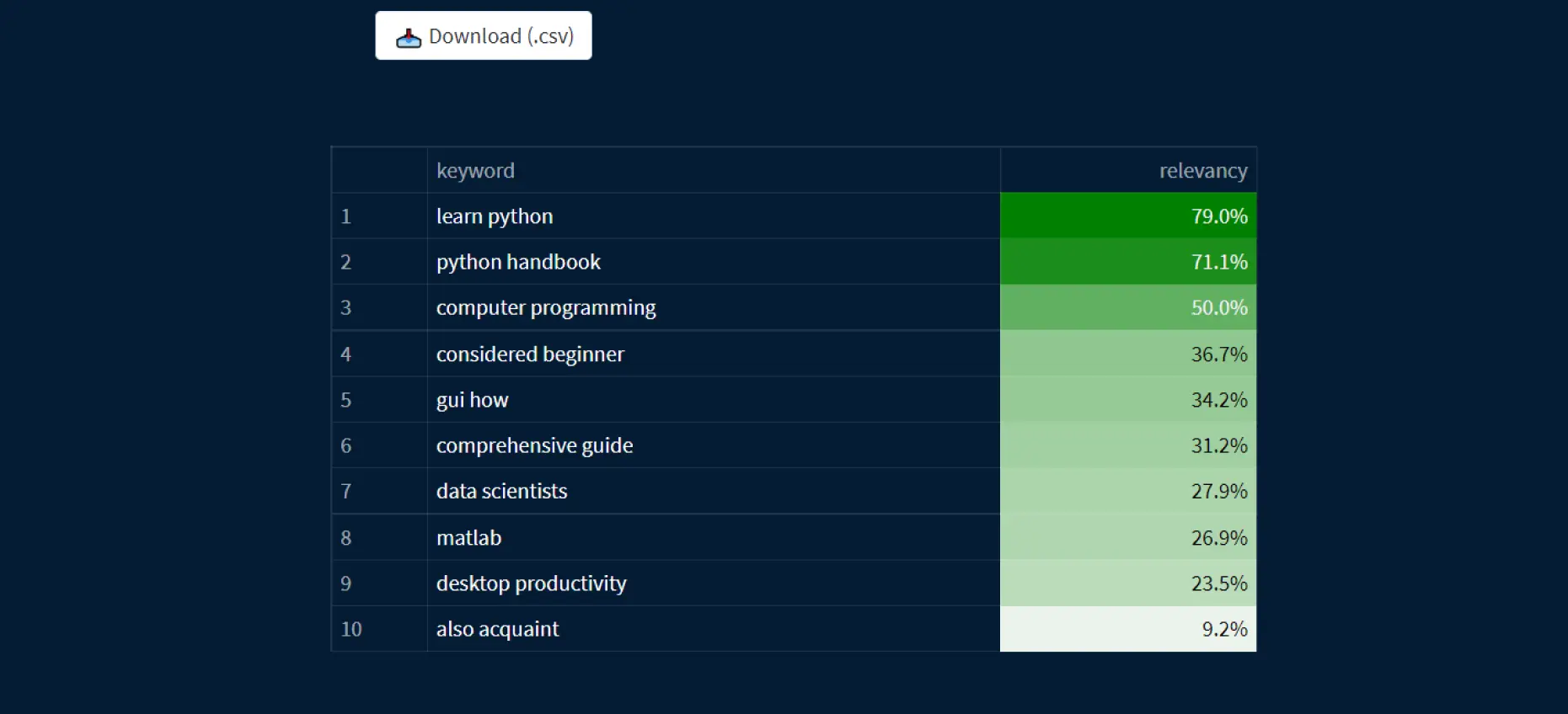Click the 36.7% relevancy cell

1128,354
